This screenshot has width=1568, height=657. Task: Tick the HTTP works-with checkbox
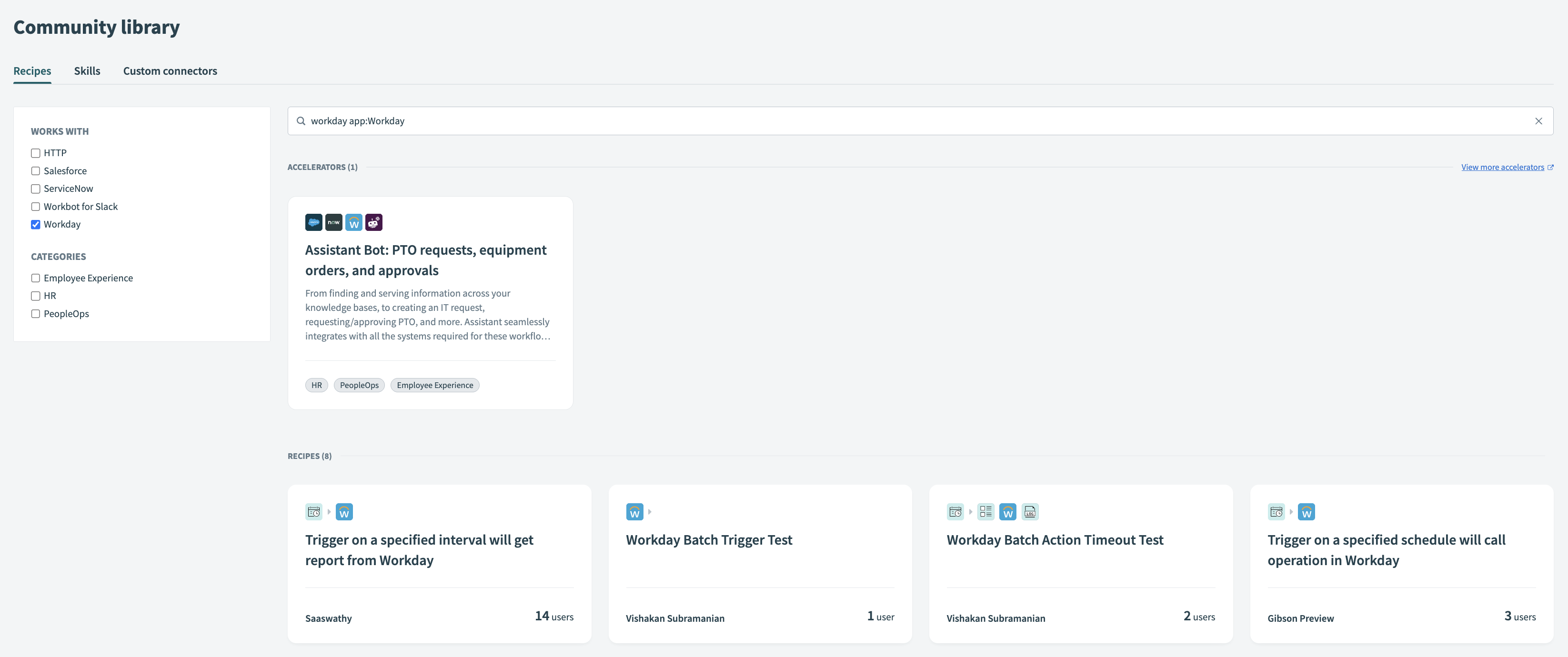(36, 153)
